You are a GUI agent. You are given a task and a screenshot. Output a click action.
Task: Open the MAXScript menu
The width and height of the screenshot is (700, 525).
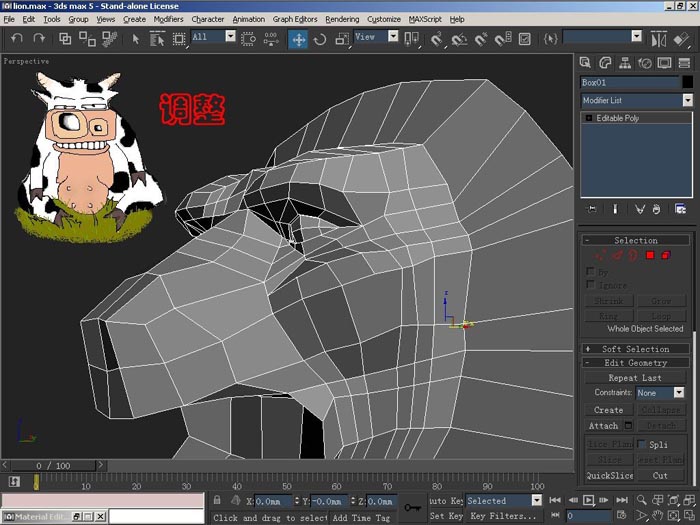tap(425, 19)
